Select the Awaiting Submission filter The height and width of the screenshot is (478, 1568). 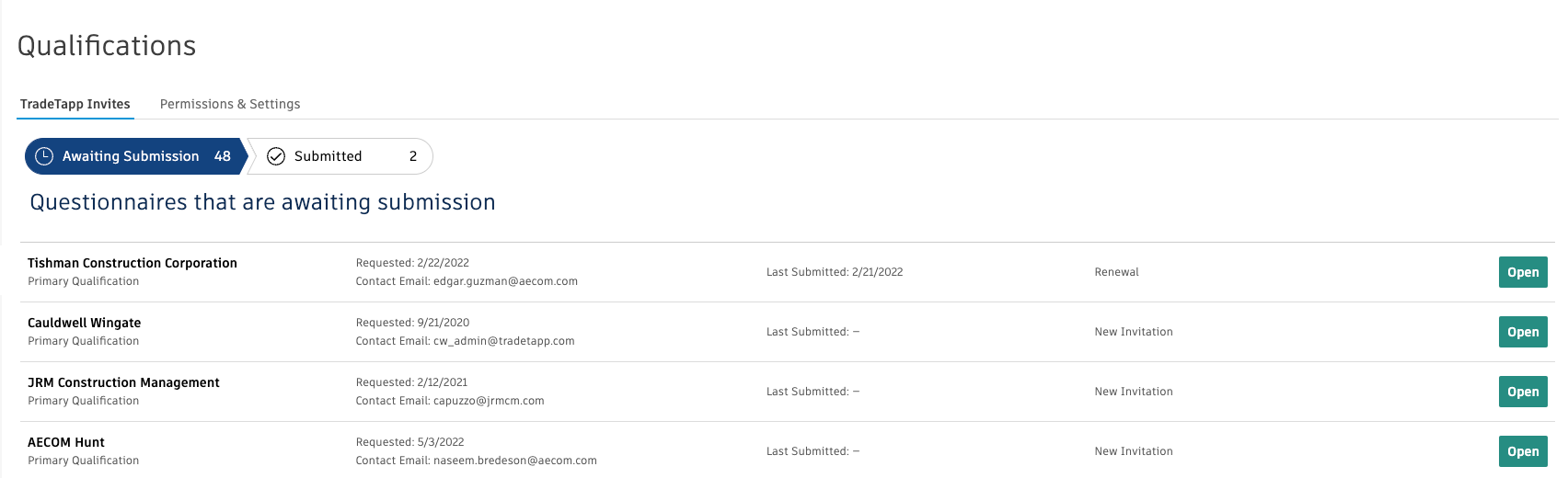tap(131, 156)
